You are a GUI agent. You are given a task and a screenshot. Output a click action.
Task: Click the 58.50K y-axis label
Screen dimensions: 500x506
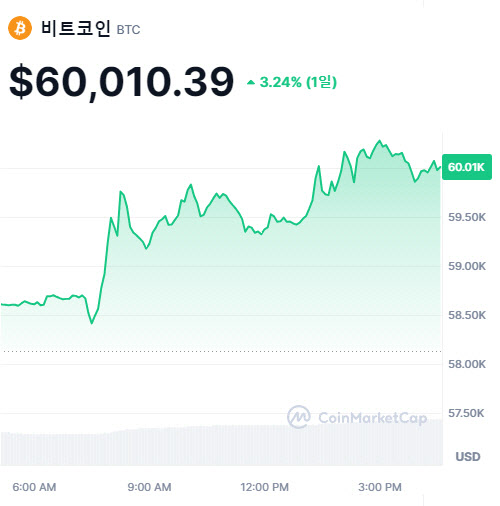(467, 315)
